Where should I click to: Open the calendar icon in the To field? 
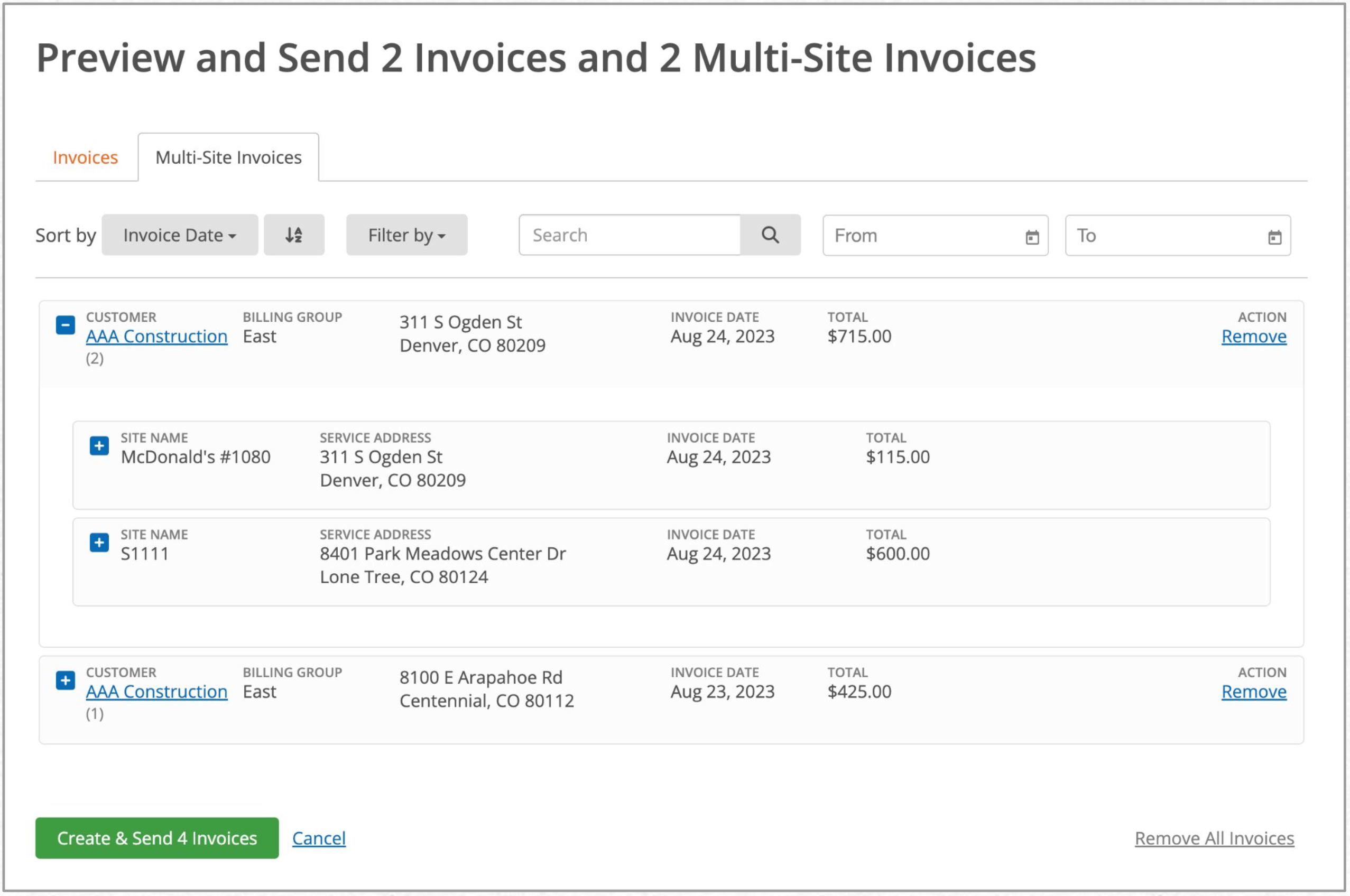[x=1274, y=236]
